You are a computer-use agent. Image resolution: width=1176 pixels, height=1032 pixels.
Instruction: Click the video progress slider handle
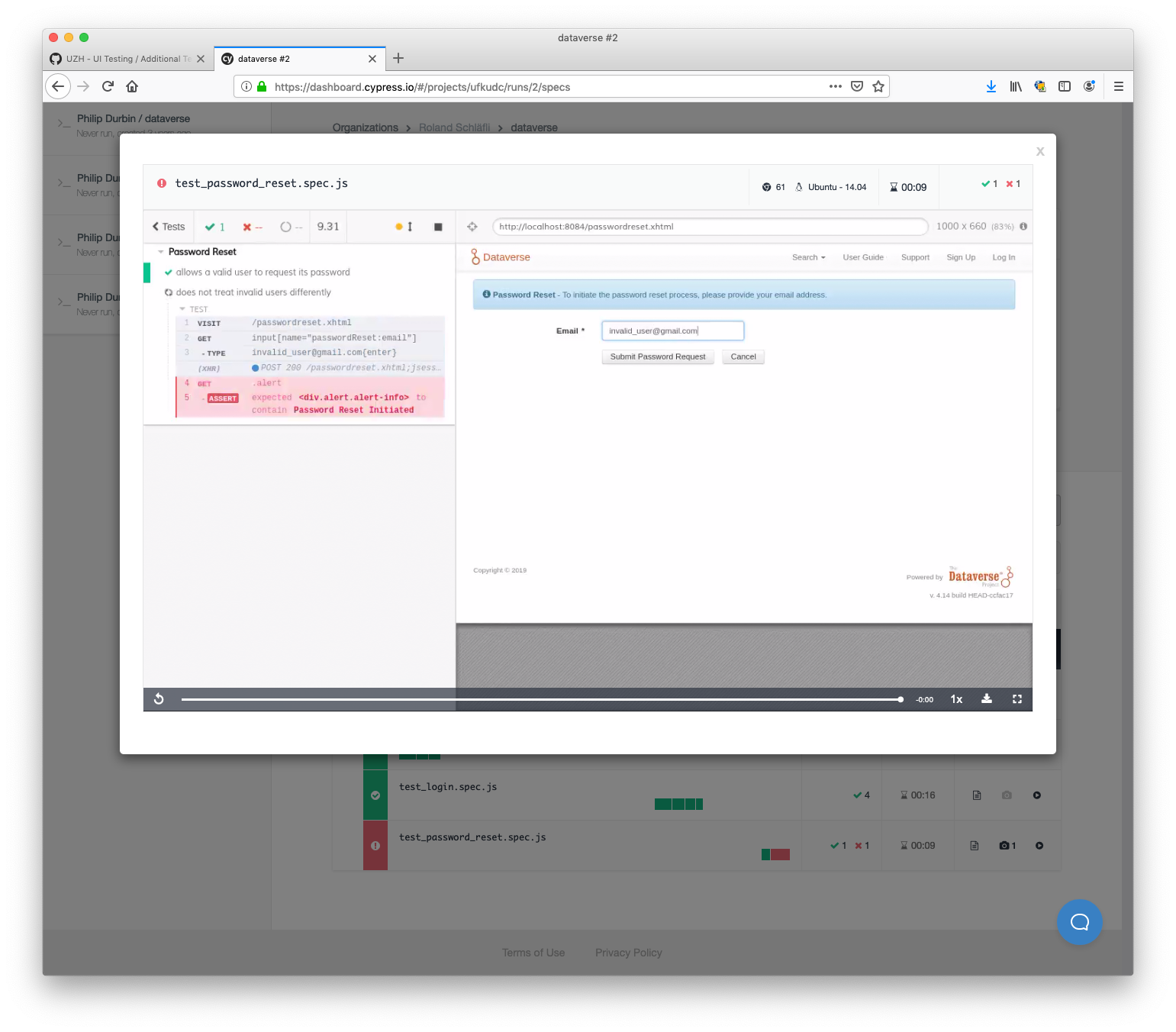[x=901, y=699]
